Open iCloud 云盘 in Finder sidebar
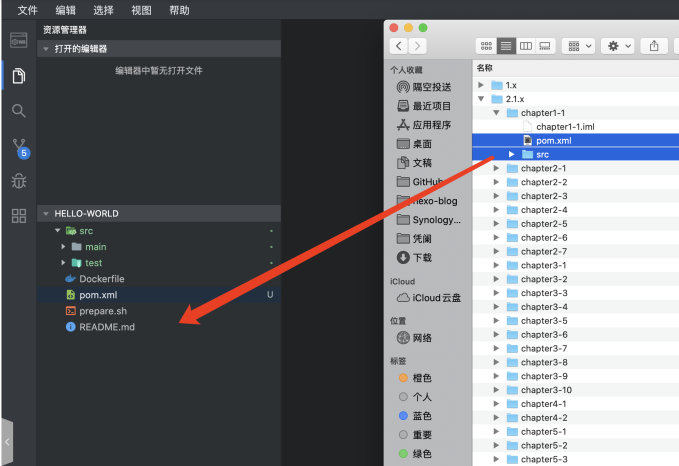Viewport: 679px width, 466px height. click(429, 298)
